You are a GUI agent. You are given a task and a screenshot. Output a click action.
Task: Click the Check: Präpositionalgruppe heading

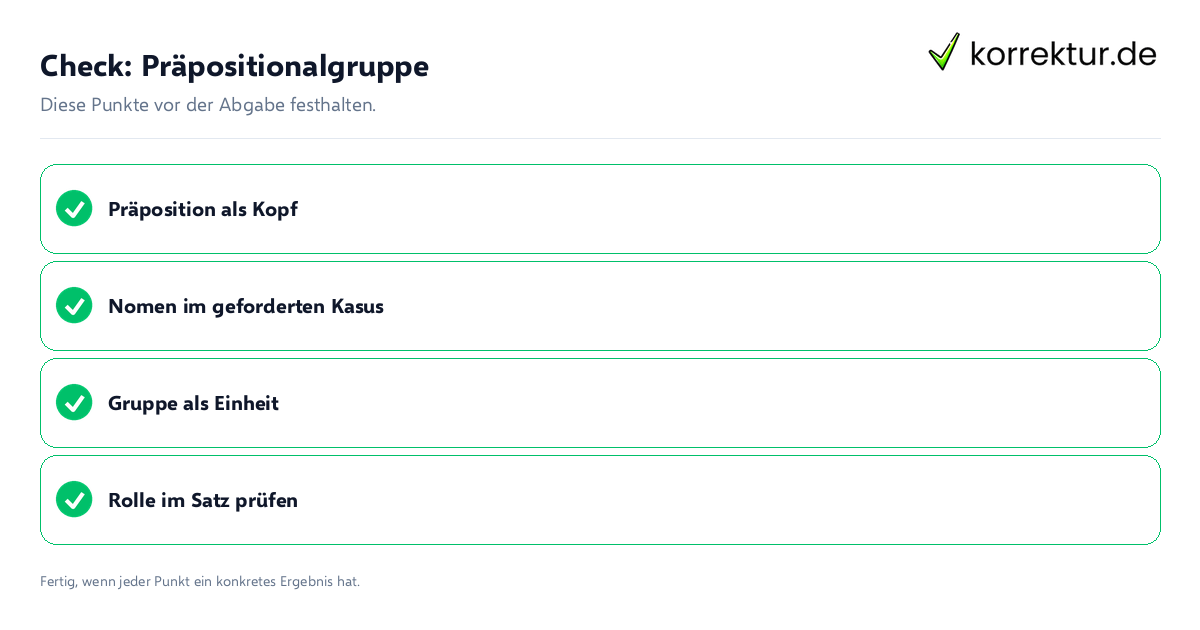point(234,66)
